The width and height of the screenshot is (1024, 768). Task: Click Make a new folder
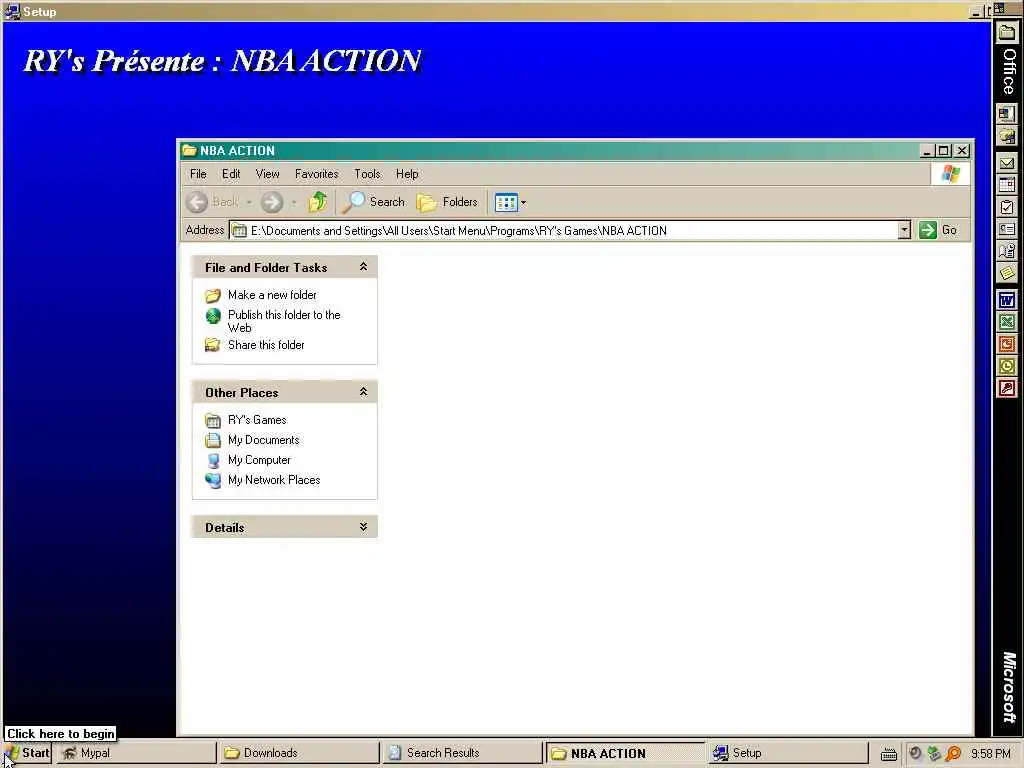(272, 295)
